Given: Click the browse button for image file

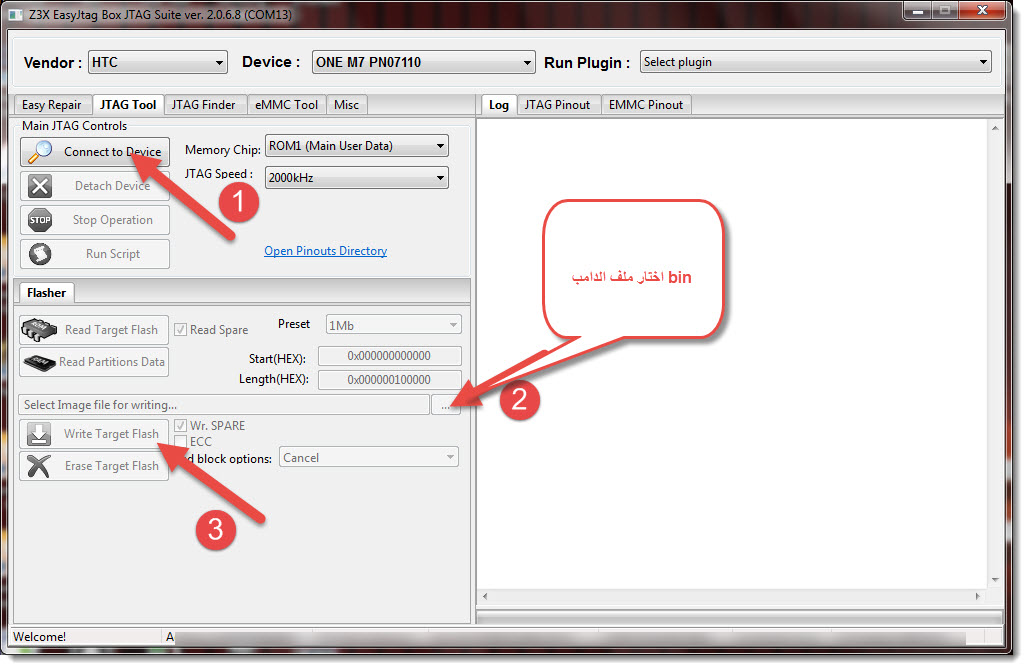Looking at the screenshot, I should pos(446,405).
